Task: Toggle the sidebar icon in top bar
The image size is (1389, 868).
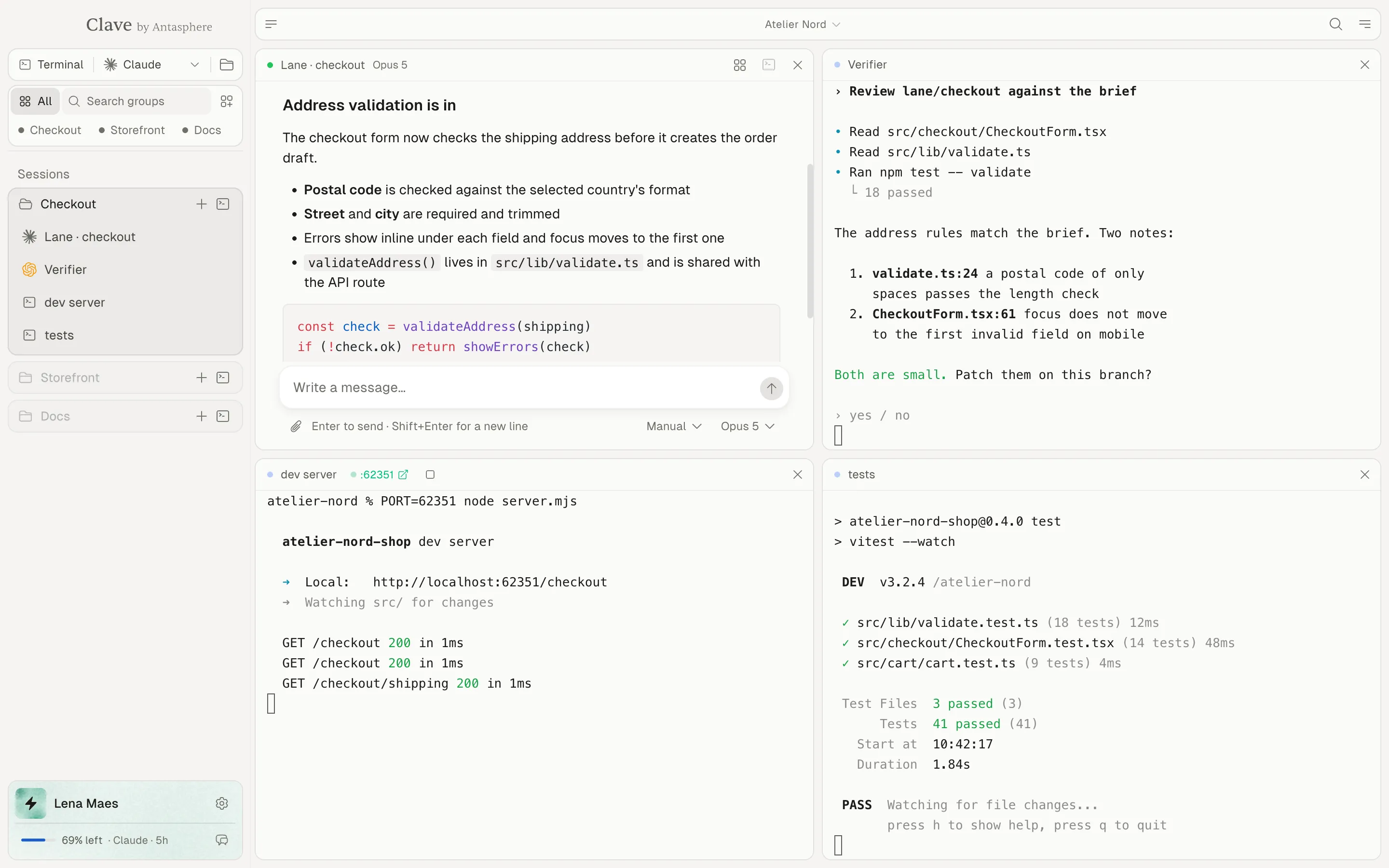Action: (x=271, y=24)
